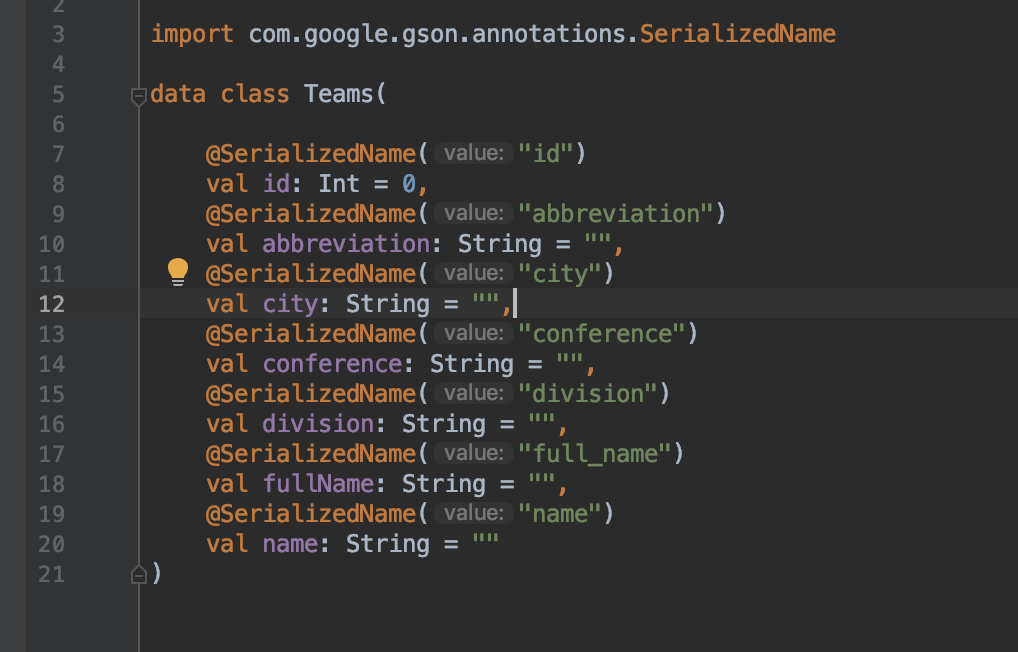The width and height of the screenshot is (1018, 652).
Task: Click the value: hint before "id"
Action: click(x=474, y=153)
